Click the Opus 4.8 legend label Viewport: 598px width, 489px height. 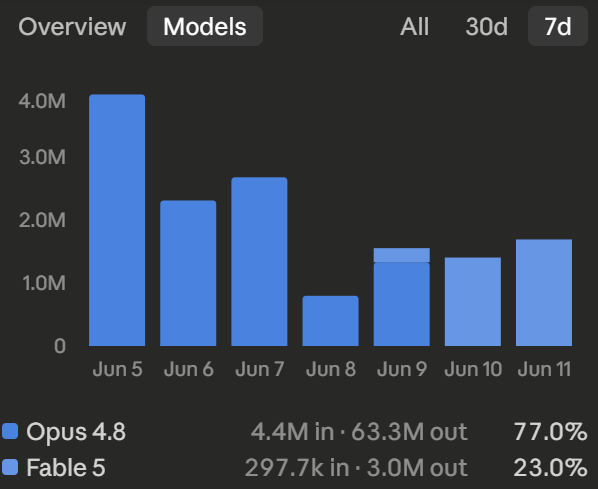pyautogui.click(x=76, y=432)
